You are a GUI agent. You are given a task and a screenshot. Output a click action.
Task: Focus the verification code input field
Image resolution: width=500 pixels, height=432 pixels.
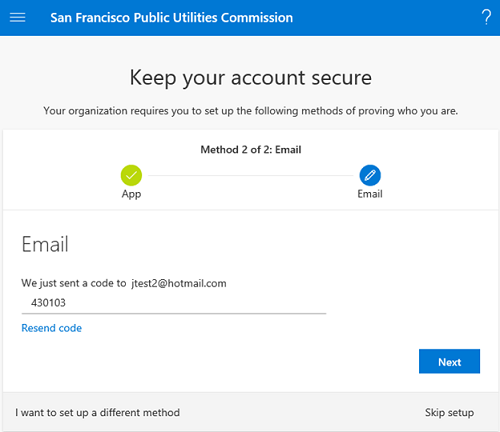[174, 303]
